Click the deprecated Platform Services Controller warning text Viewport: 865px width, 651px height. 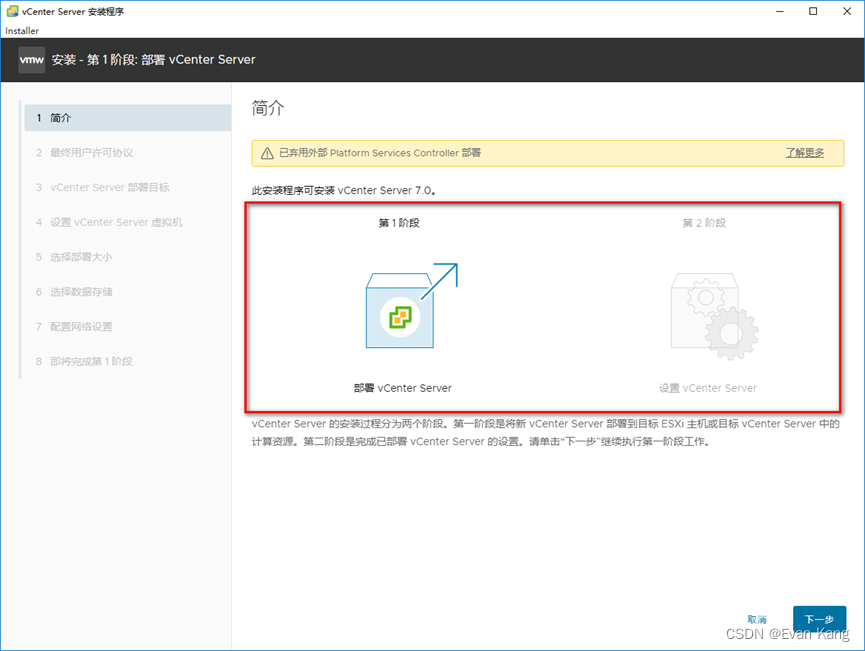click(x=380, y=153)
